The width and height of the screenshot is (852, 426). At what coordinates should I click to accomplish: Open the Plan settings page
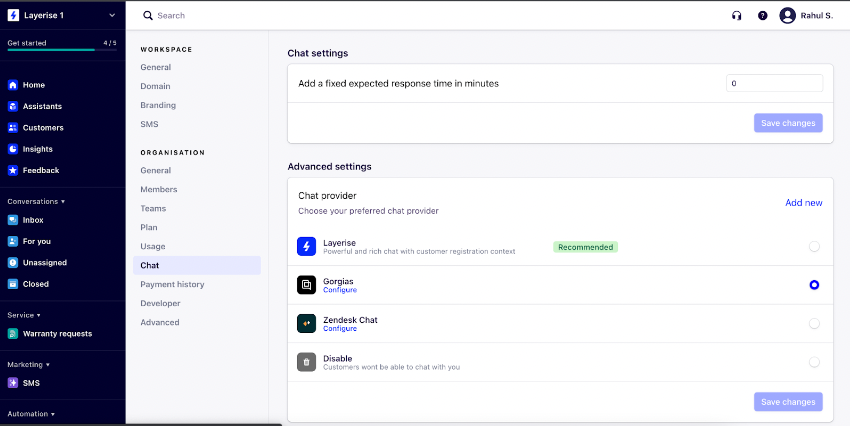pyautogui.click(x=149, y=228)
